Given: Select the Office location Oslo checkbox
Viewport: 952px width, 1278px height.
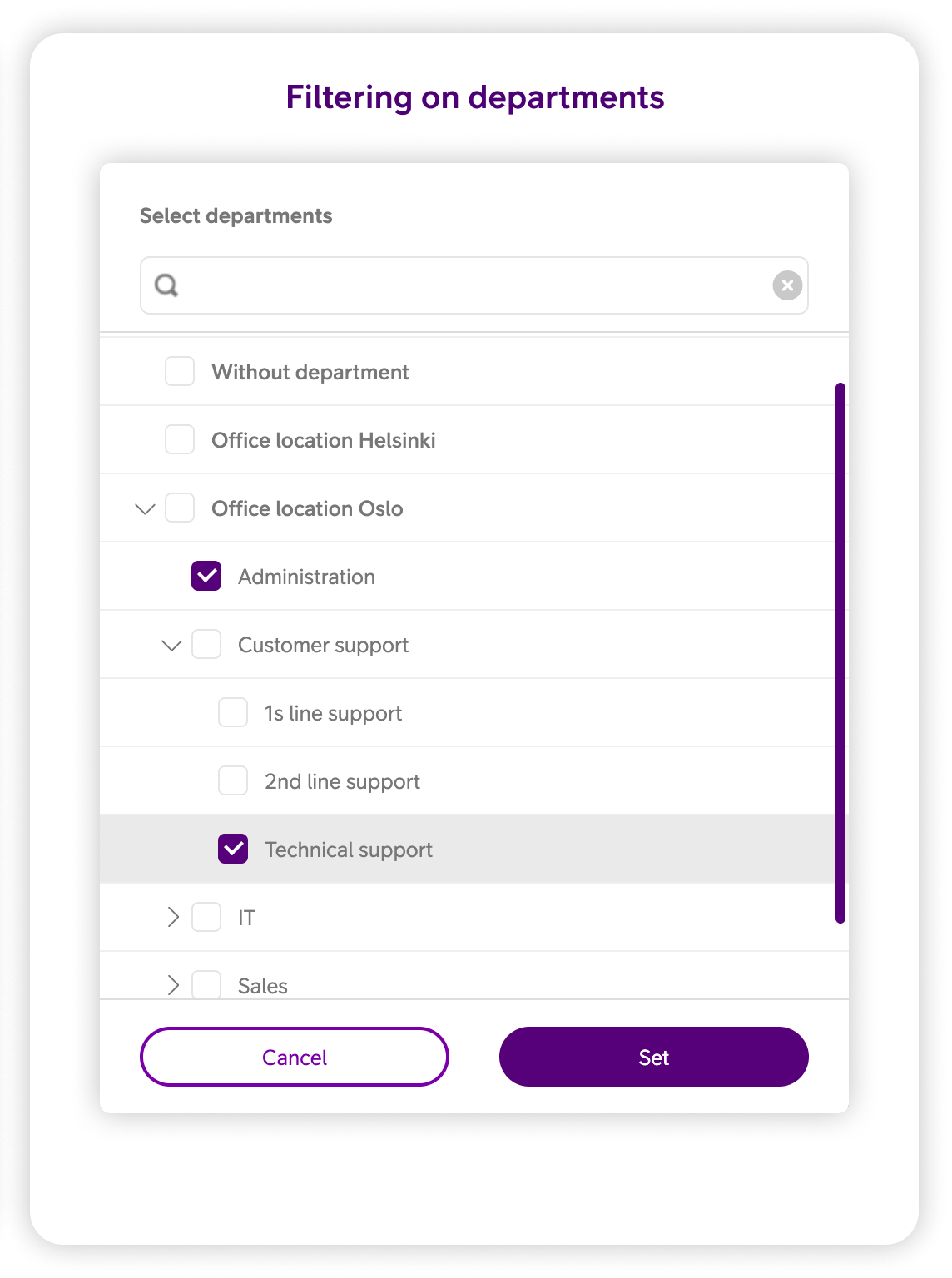Looking at the screenshot, I should point(180,508).
